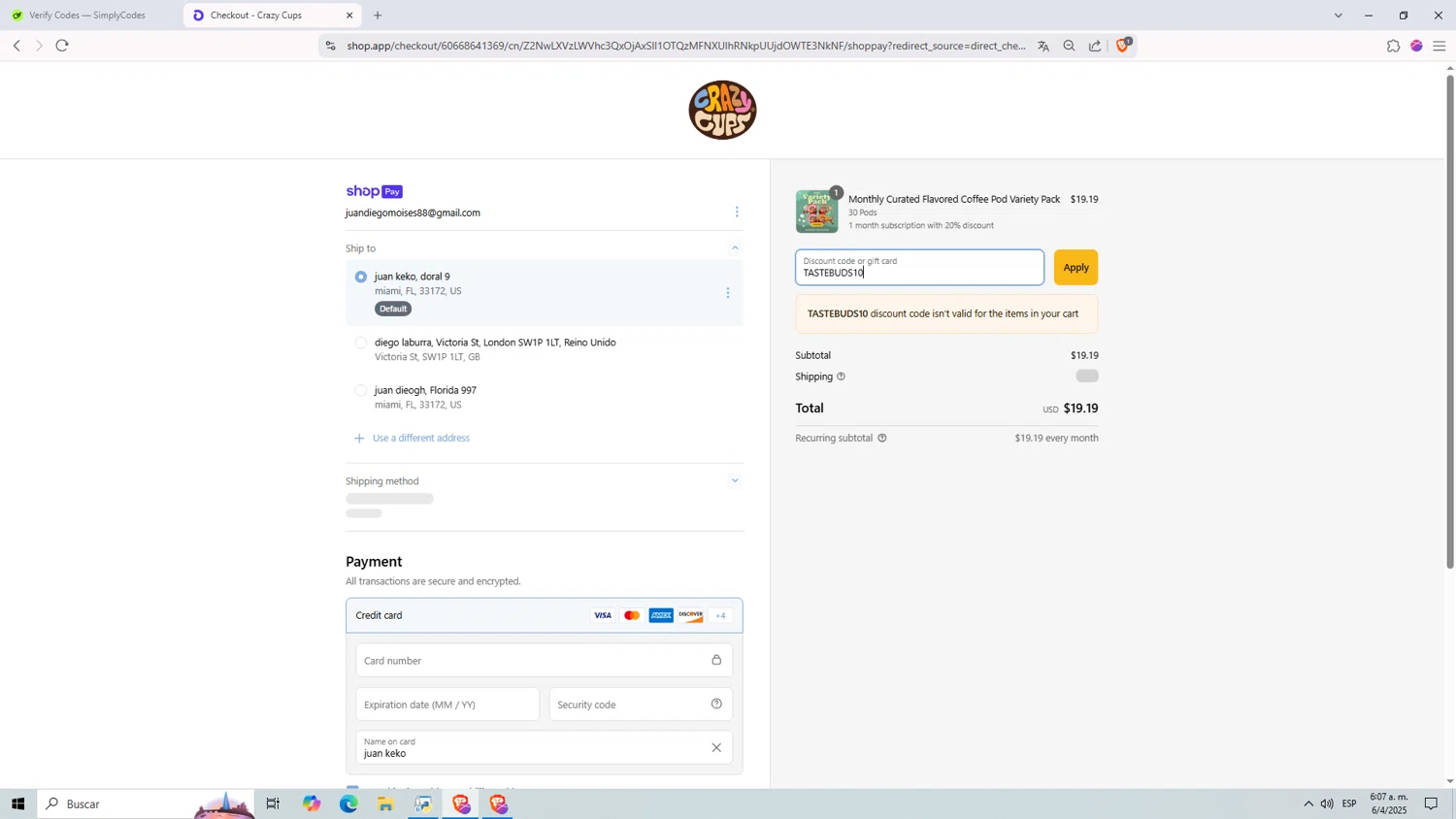Screen dimensions: 1456x819
Task: Focus the Expiration date field
Action: tap(447, 704)
